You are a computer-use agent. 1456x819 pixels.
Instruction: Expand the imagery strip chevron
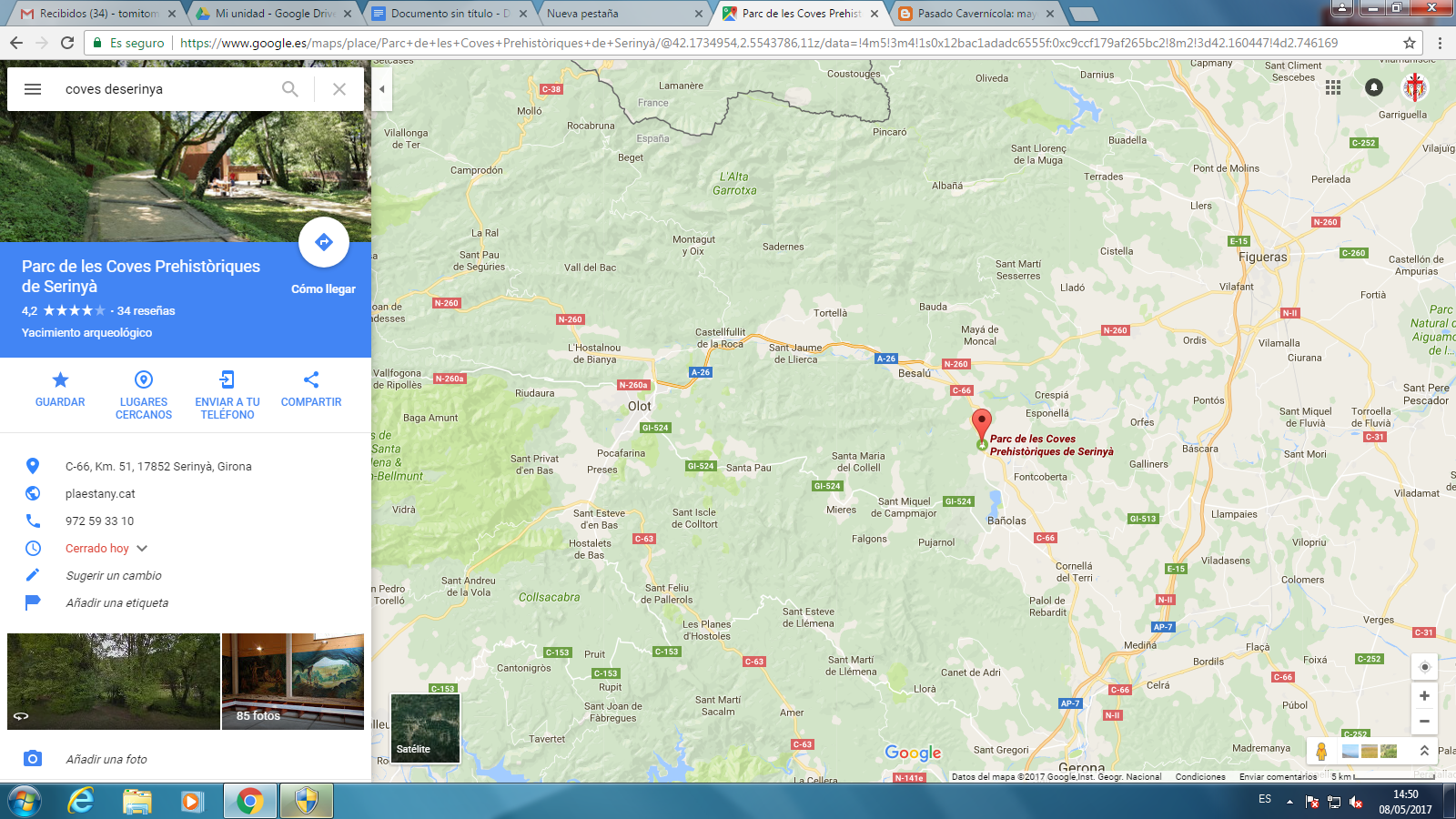[x=1424, y=751]
